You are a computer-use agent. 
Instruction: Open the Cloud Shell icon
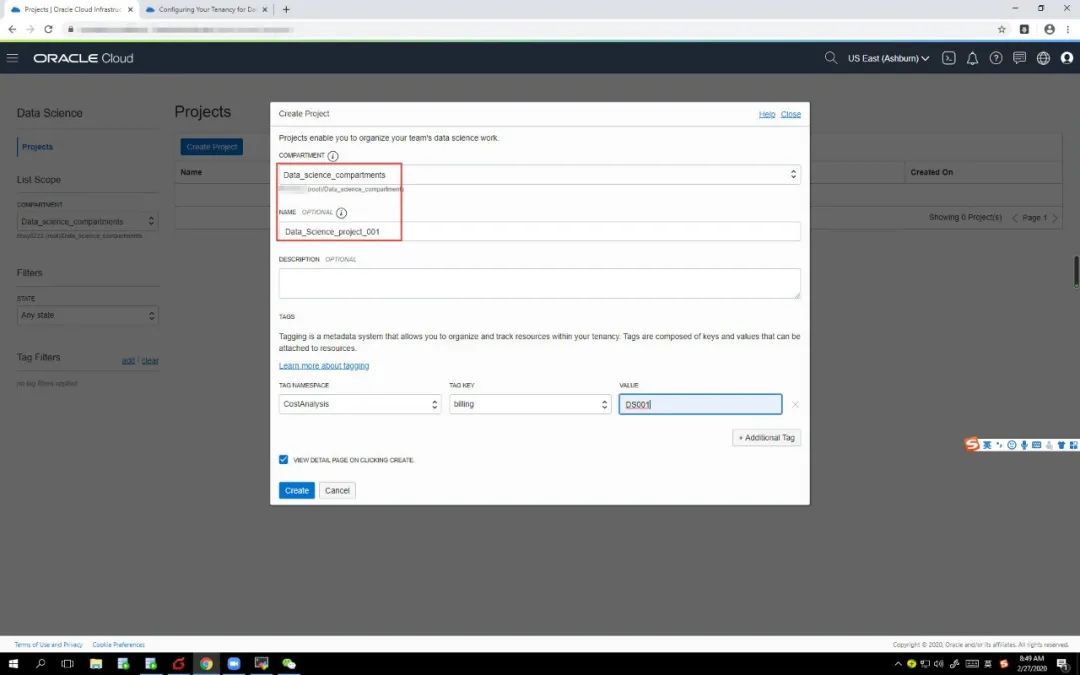pos(949,58)
